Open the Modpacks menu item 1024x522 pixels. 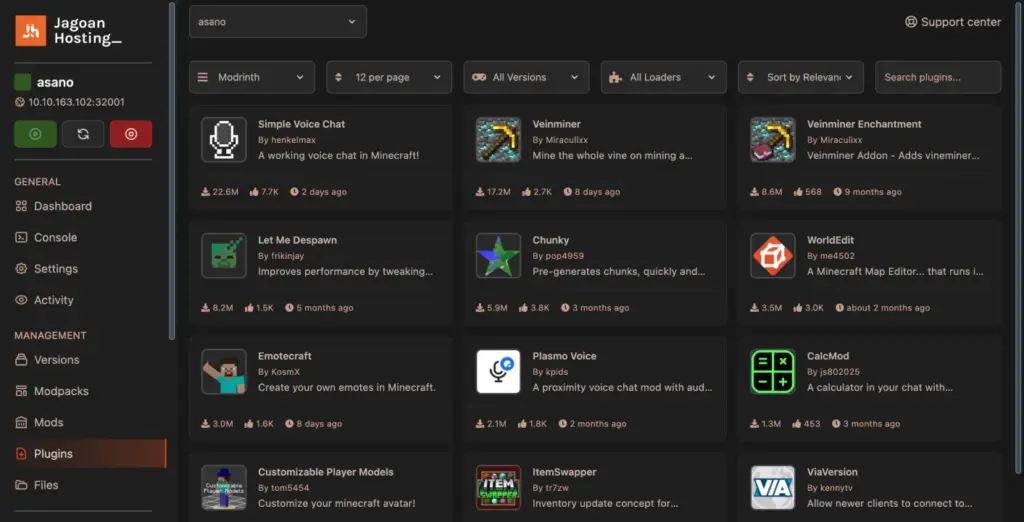61,391
